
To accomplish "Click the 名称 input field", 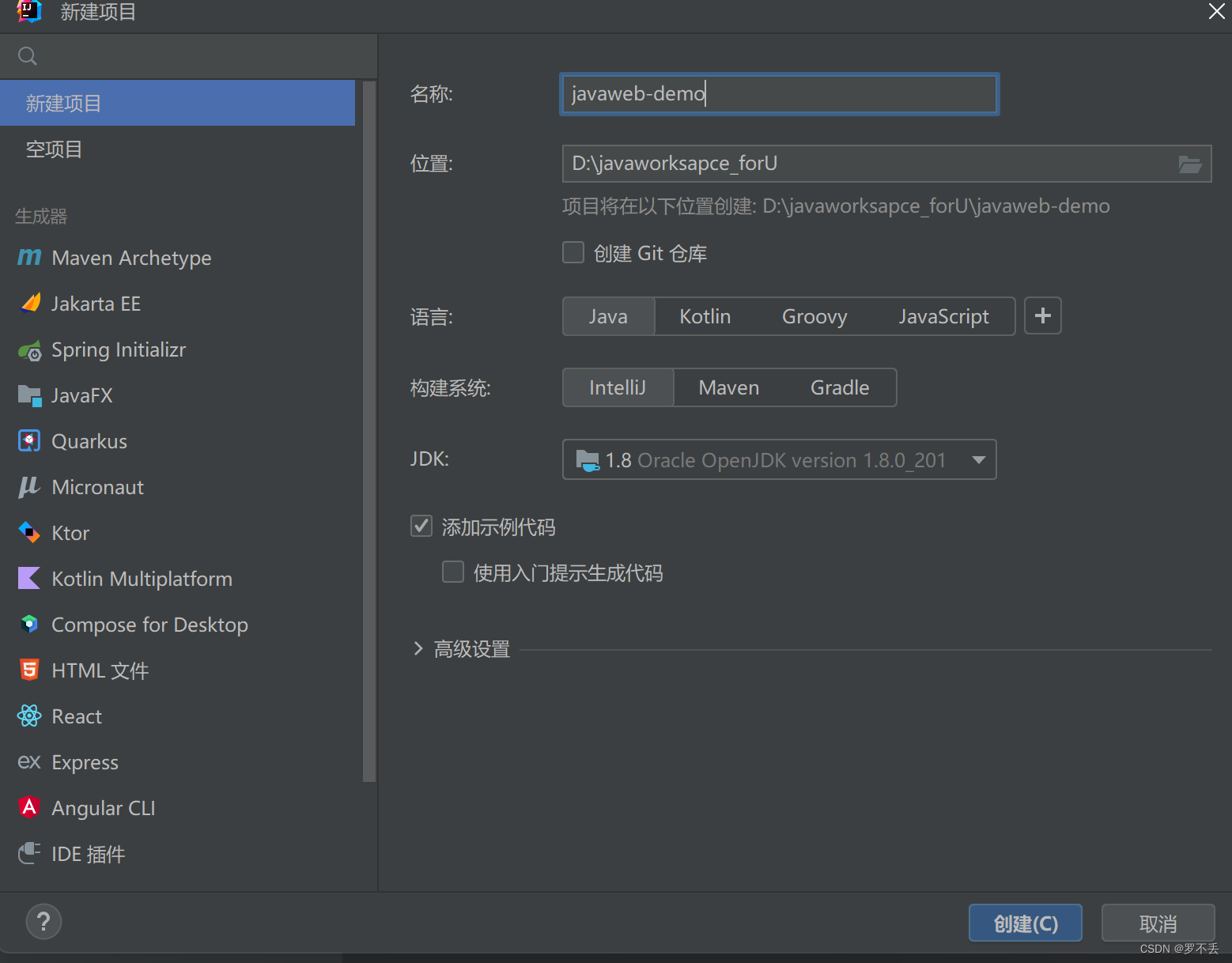I will tap(780, 94).
